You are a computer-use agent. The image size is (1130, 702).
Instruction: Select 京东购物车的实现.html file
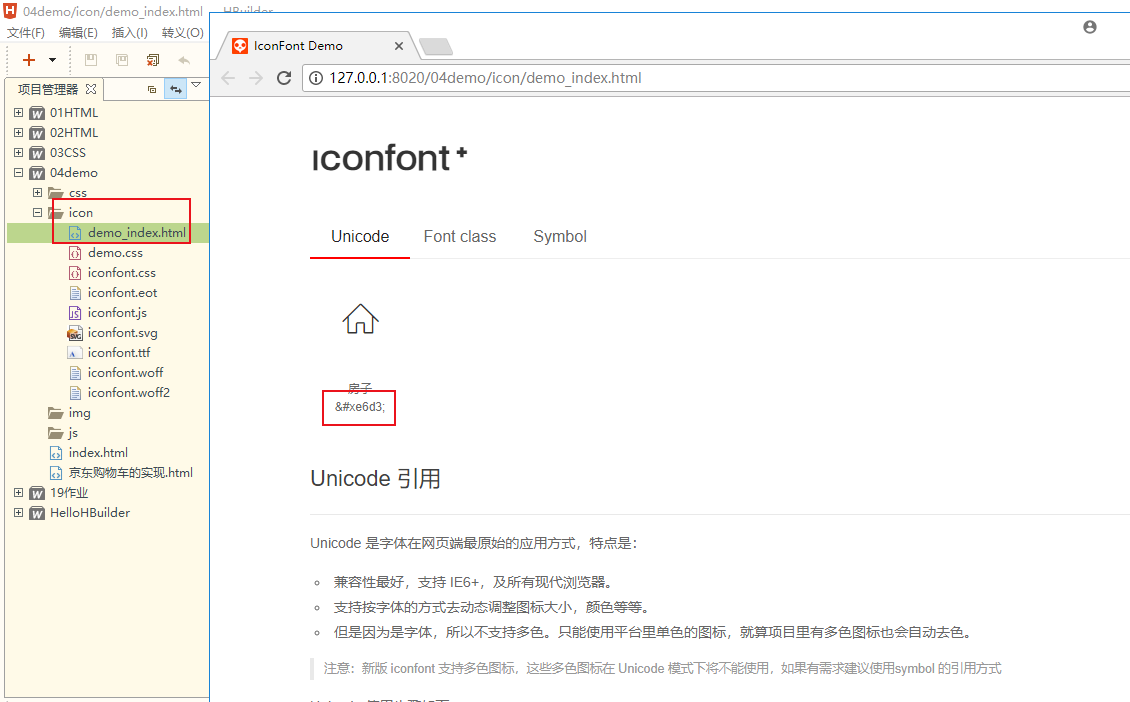[x=130, y=473]
